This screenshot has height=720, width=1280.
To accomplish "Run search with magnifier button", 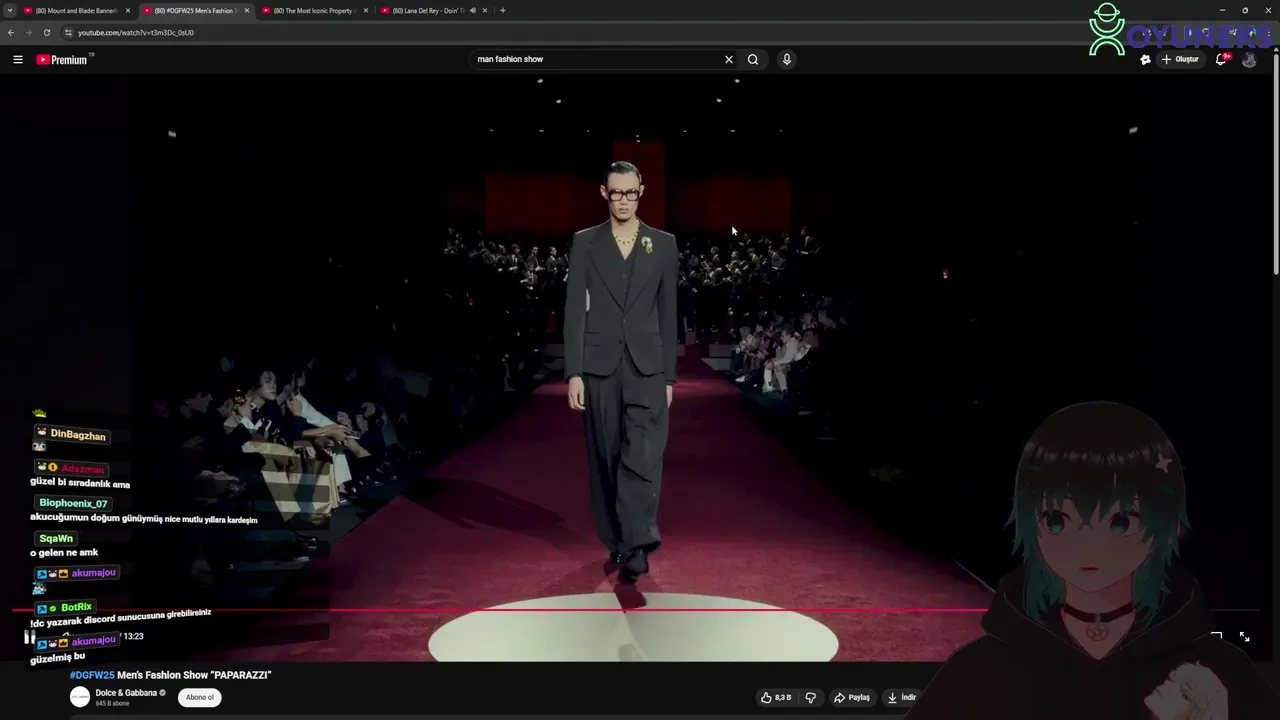I will (x=753, y=59).
